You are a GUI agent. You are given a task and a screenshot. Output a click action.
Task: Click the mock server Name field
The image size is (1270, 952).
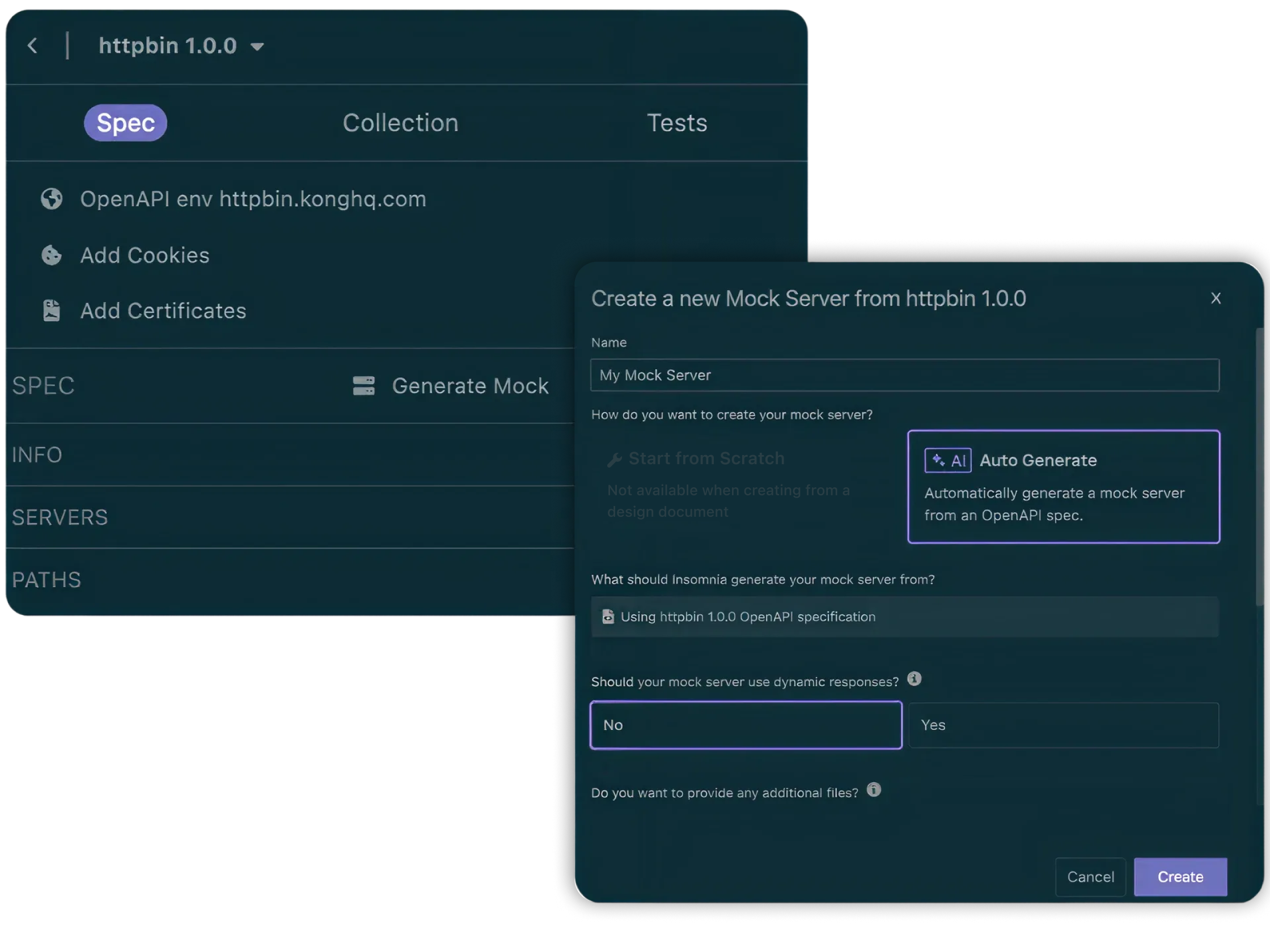904,375
